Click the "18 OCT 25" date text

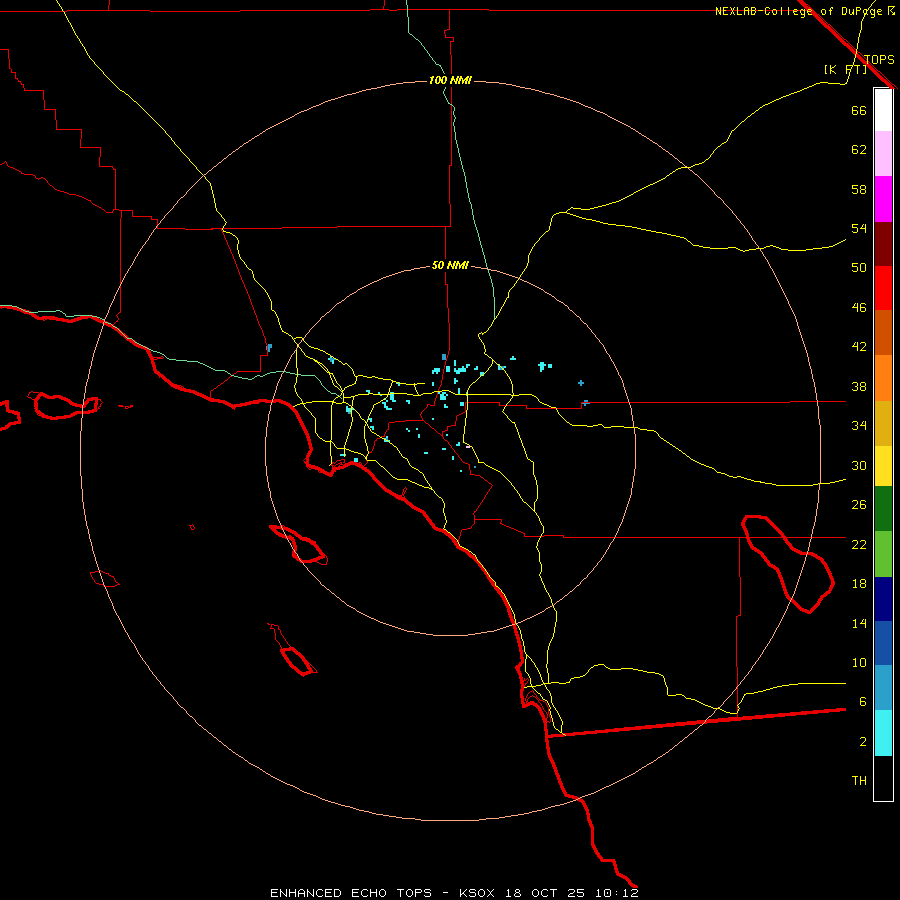tap(545, 893)
